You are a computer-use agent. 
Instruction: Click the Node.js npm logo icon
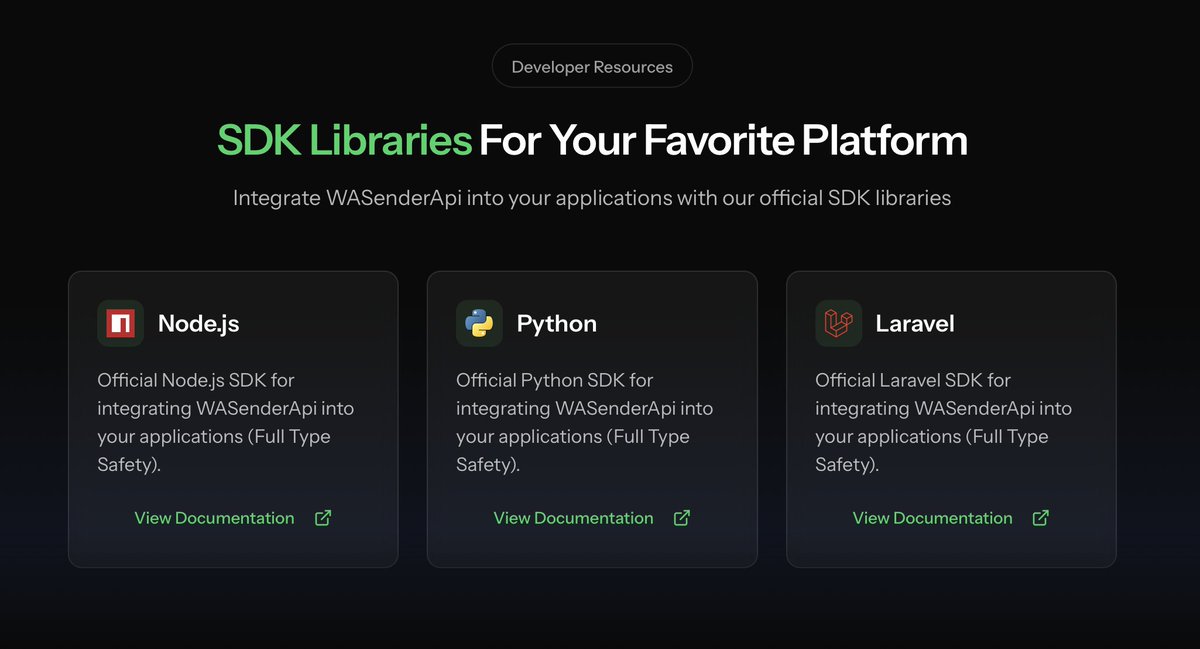(120, 323)
